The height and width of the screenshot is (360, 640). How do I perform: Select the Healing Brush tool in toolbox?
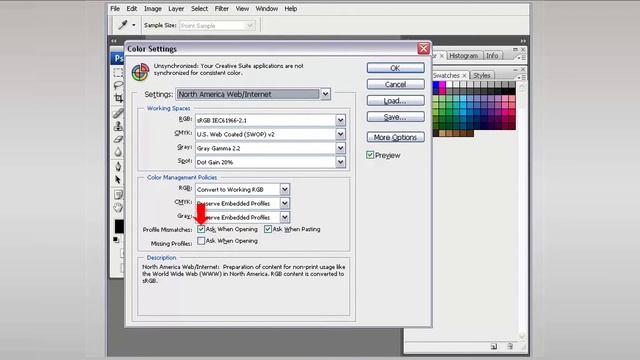(x=118, y=112)
